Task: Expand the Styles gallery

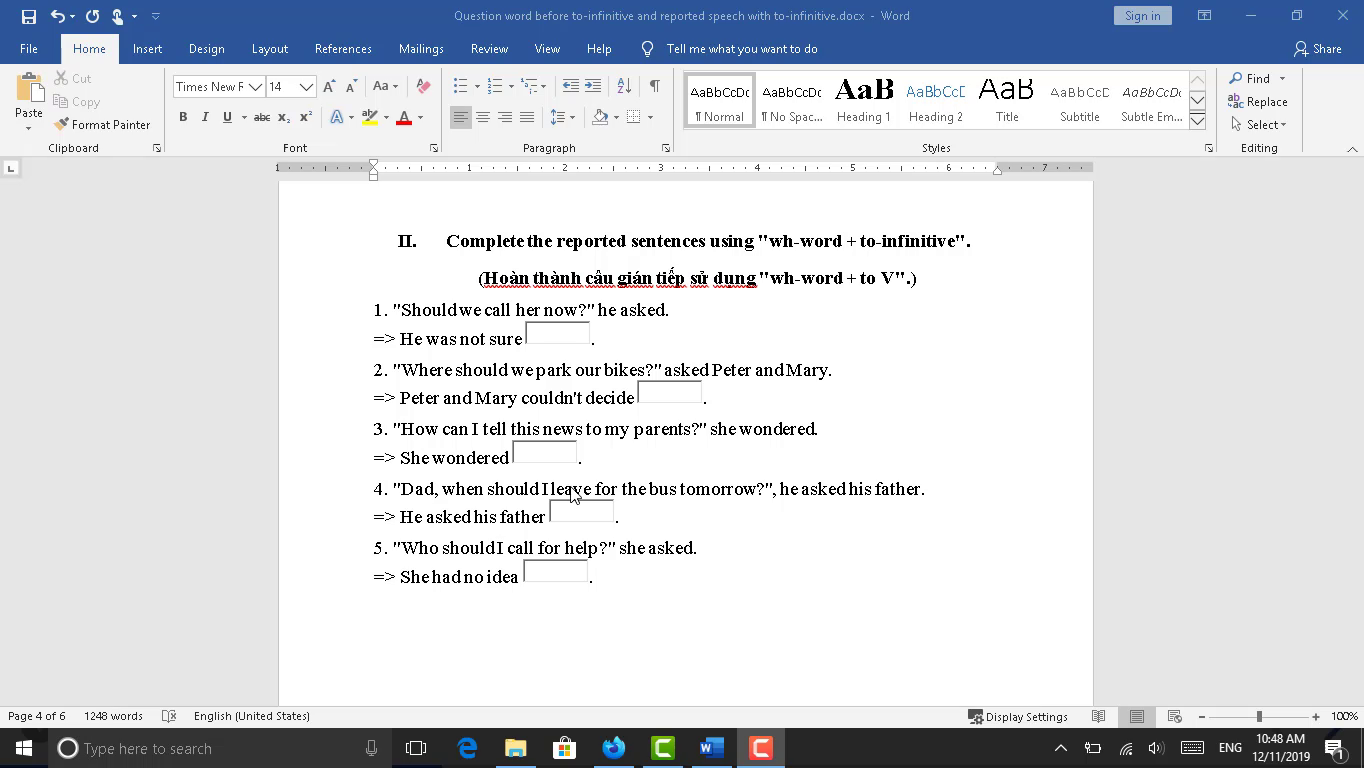Action: 1197,122
